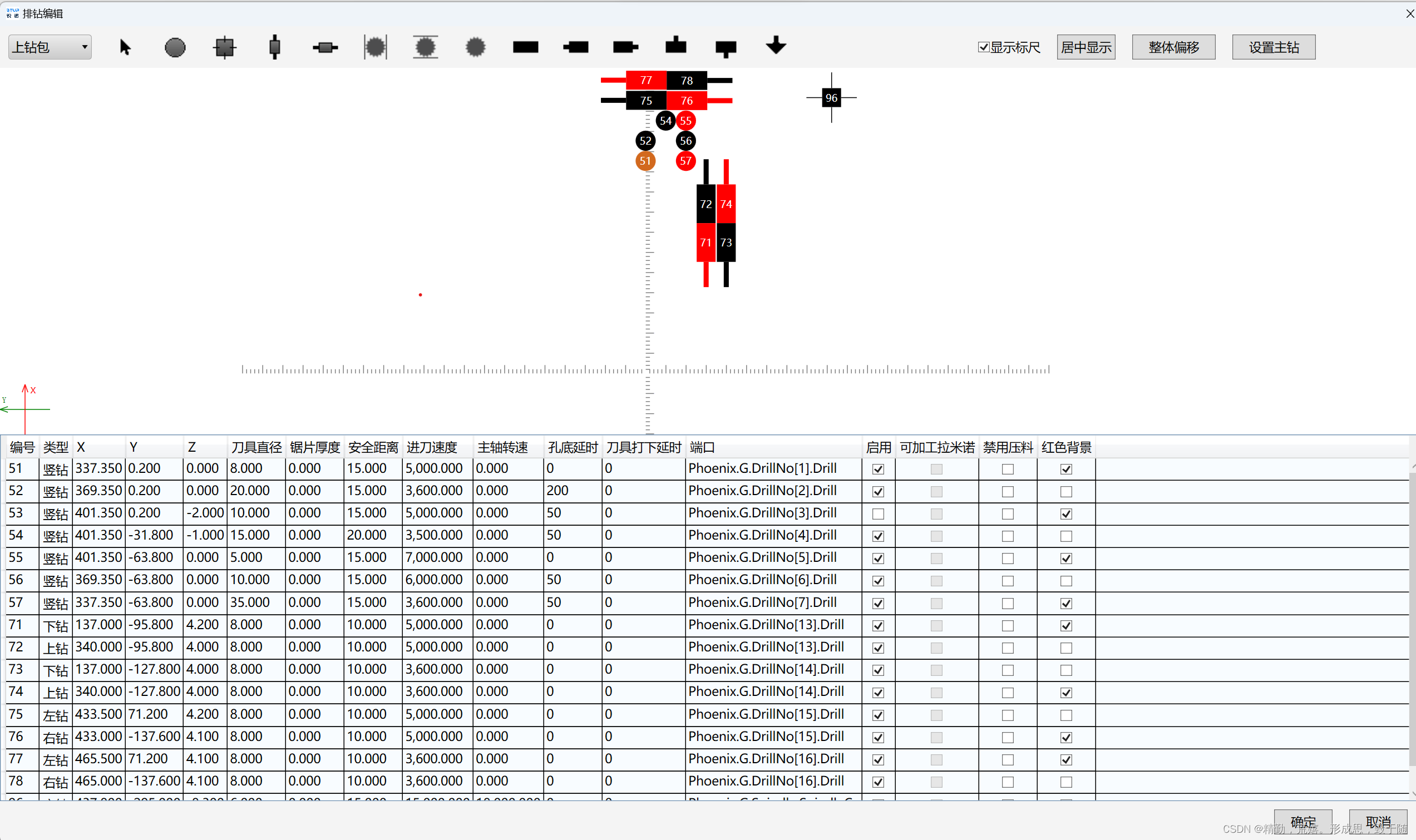Check 禁用压料 for row 51
Image resolution: width=1416 pixels, height=840 pixels.
(1008, 470)
